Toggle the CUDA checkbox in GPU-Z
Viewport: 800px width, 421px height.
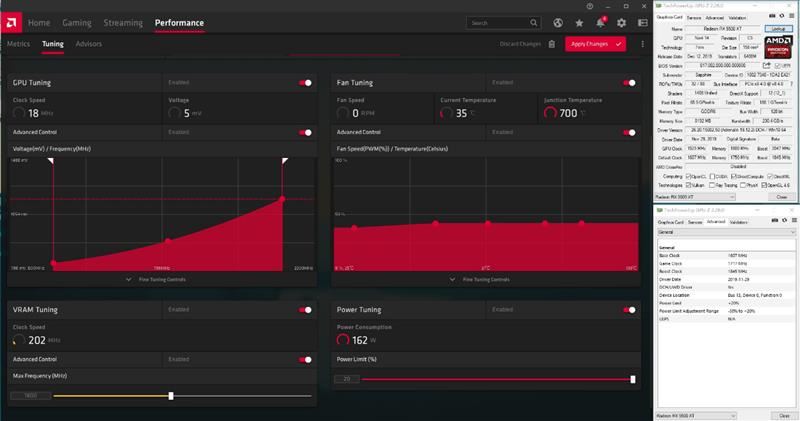[712, 177]
